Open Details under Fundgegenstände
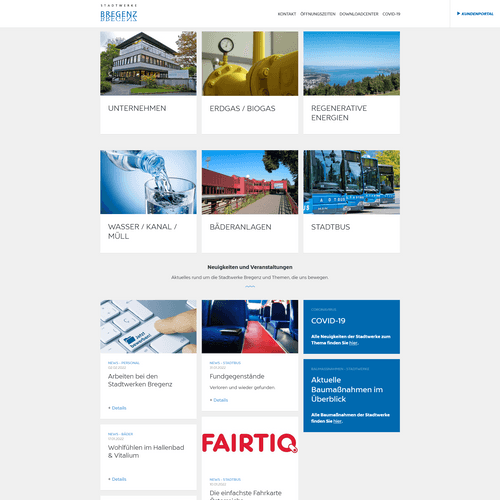This screenshot has width=500, height=500. (x=219, y=400)
